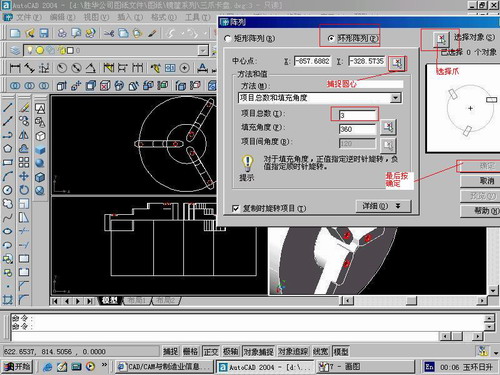
Task: Toggle the Object Snap status bar button
Action: click(258, 351)
